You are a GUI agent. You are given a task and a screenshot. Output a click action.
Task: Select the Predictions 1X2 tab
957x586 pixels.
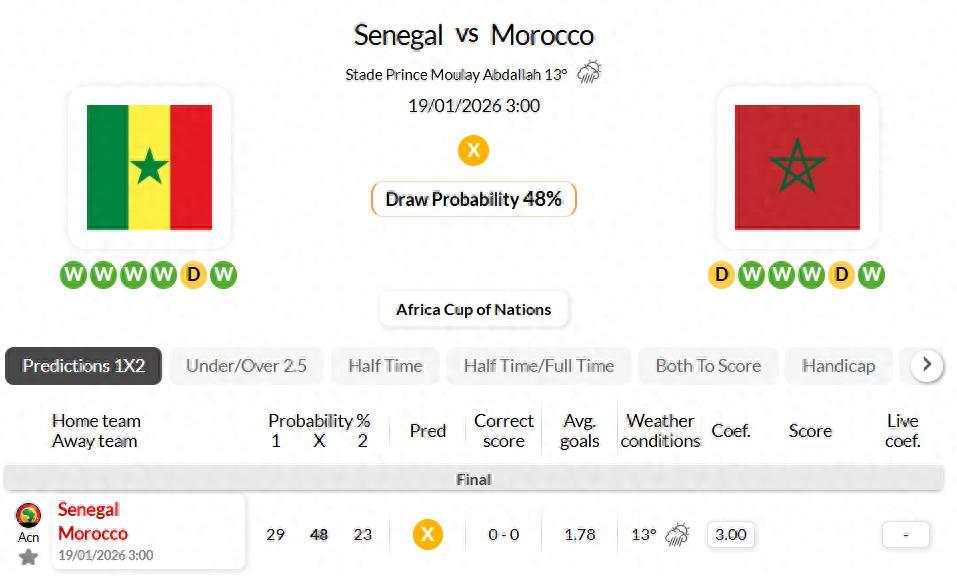point(84,366)
